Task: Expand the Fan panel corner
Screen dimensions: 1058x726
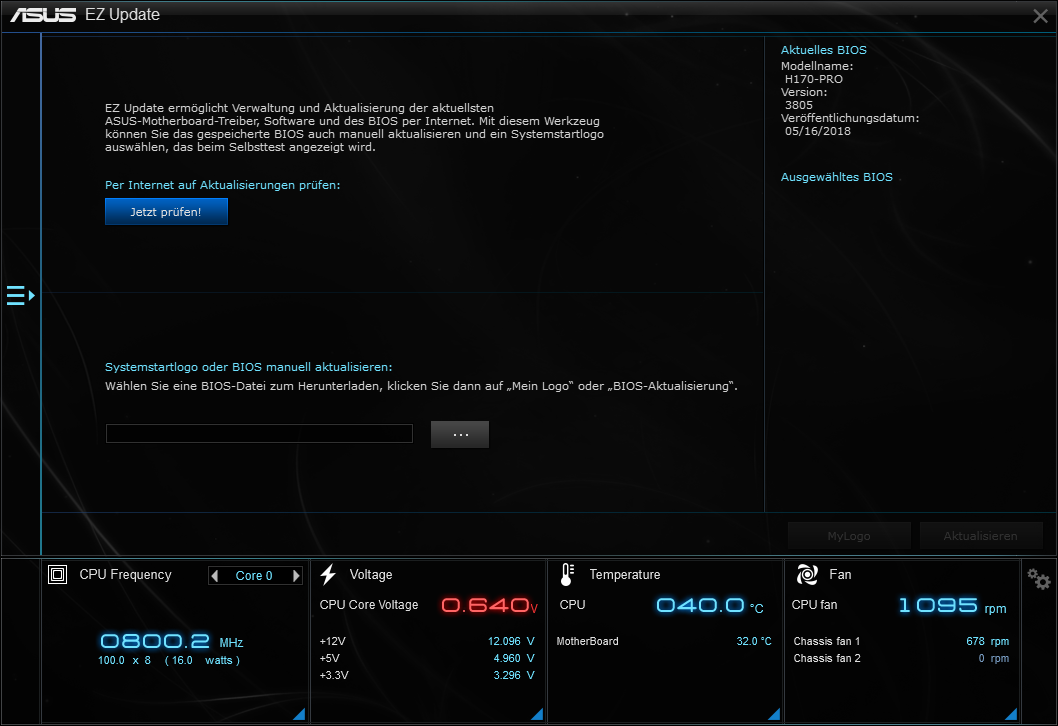Action: 1011,714
